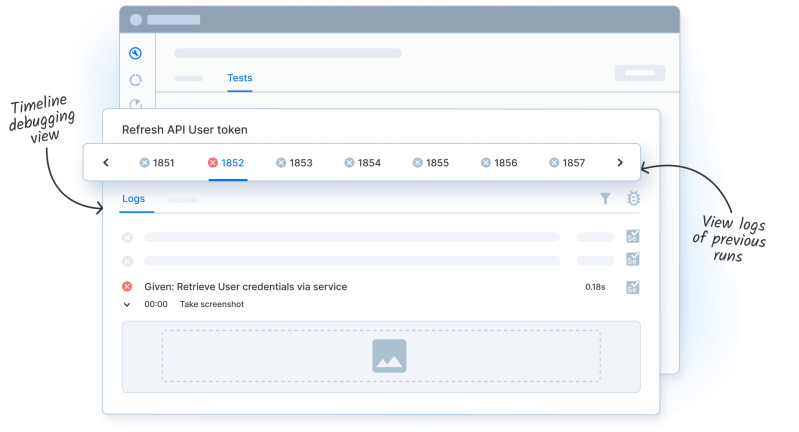
Task: Select run 1851 in the timeline
Action: [x=157, y=163]
